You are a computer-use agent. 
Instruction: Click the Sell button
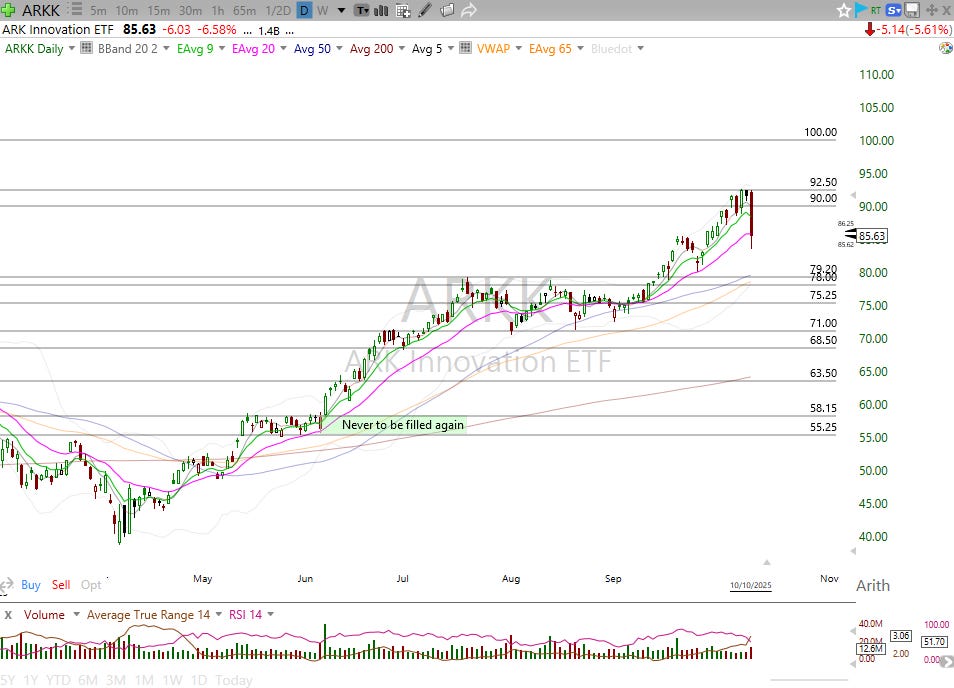point(61,585)
